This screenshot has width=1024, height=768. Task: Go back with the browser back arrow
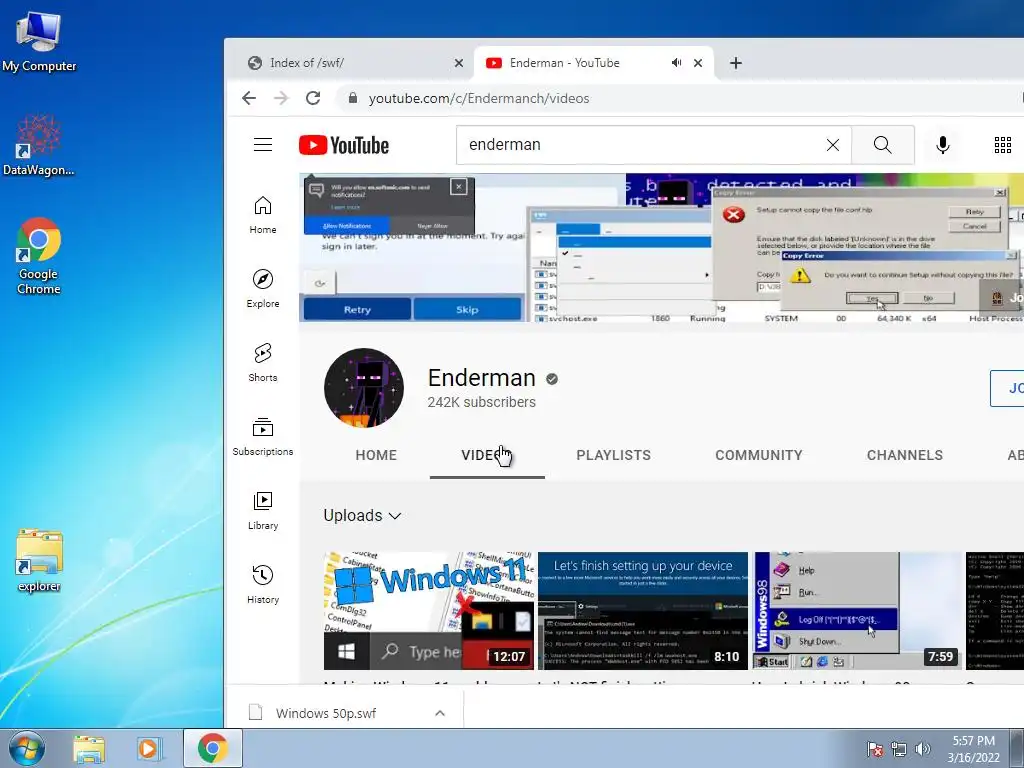[249, 98]
